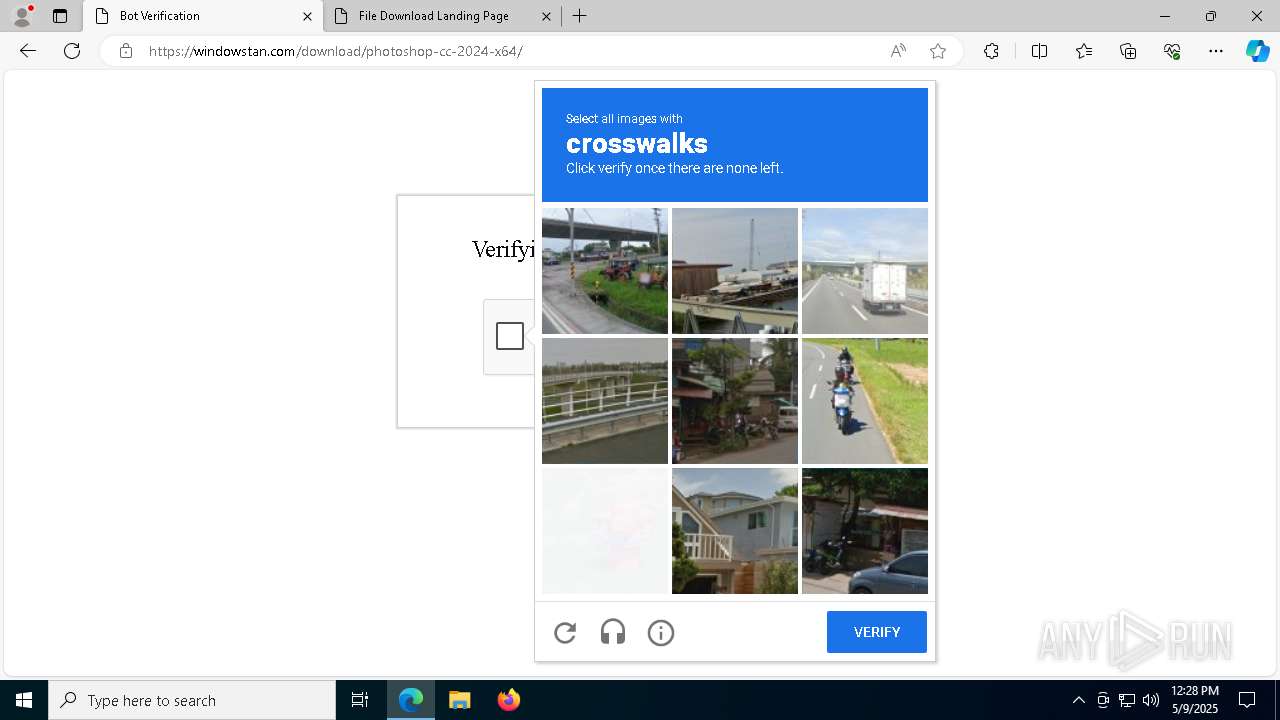1280x720 pixels.
Task: Open Task View on the taskbar
Action: pyautogui.click(x=360, y=700)
